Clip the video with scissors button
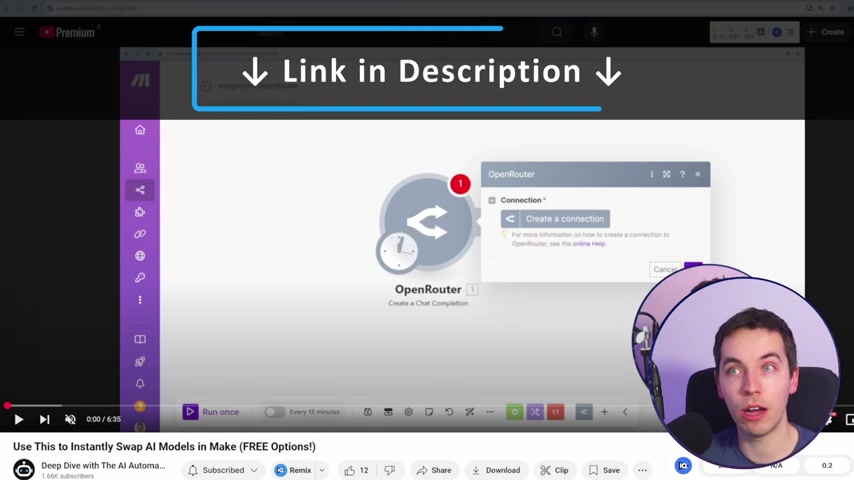Viewport: 854px width, 480px height. [554, 470]
